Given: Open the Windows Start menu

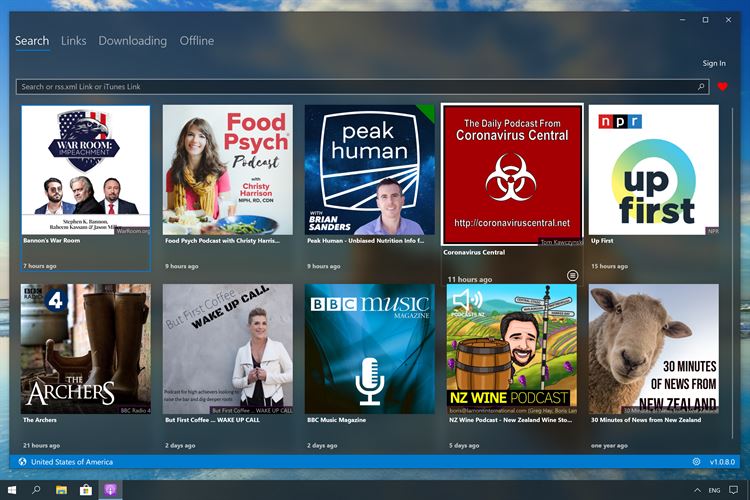Looking at the screenshot, I should (x=12, y=490).
